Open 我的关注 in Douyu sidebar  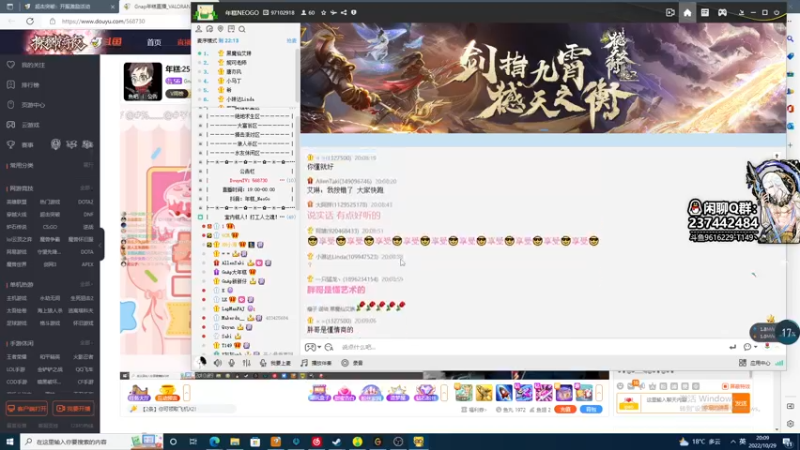(33, 65)
